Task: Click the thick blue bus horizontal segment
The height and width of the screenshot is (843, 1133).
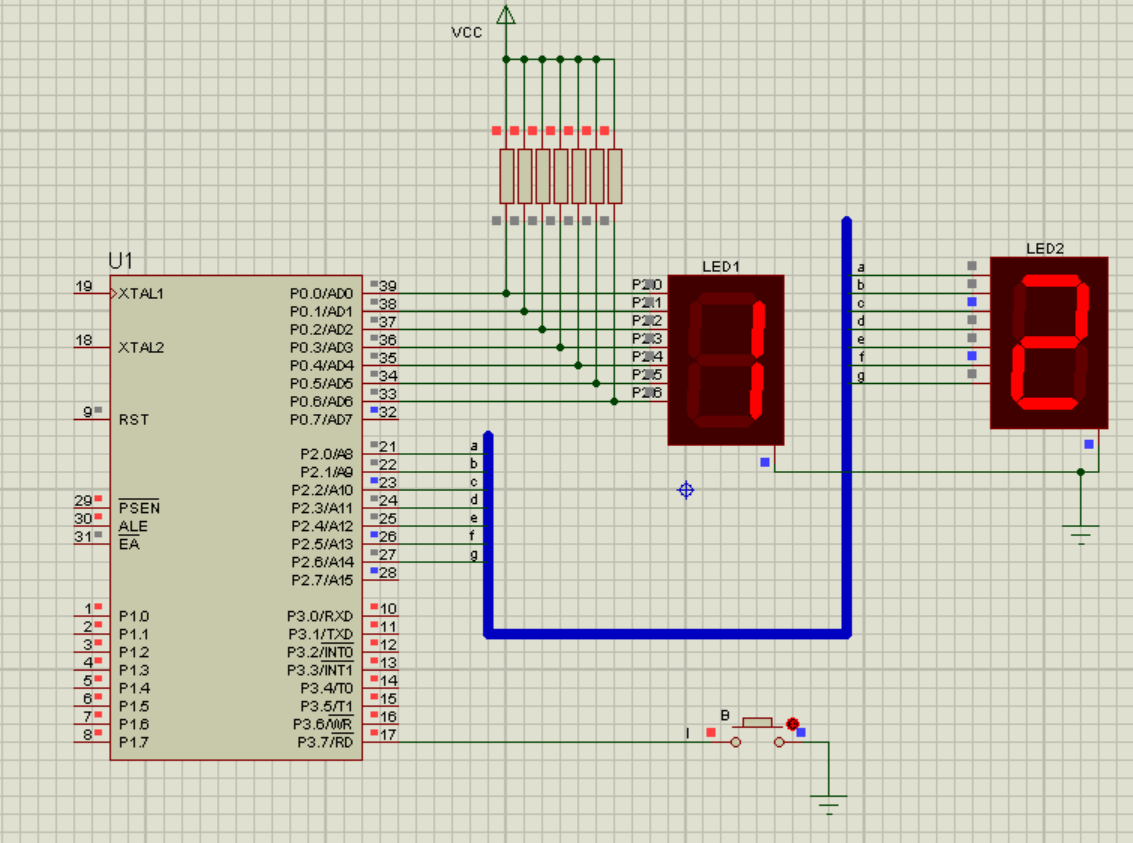Action: click(x=667, y=634)
